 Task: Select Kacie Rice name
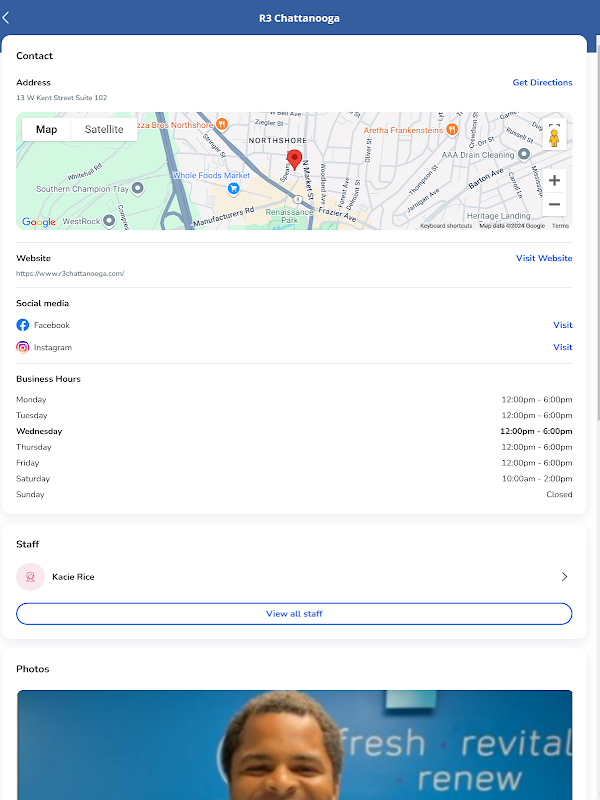click(x=73, y=577)
